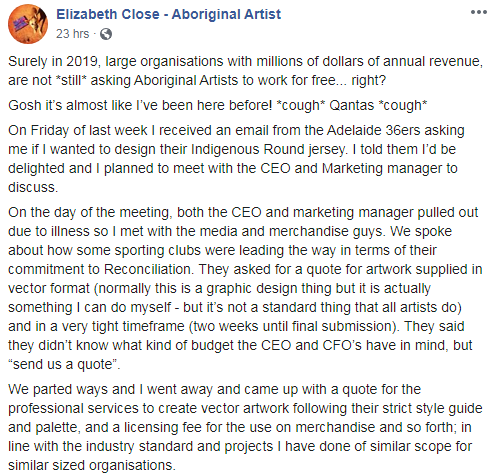Click the words 'vector format' in the post
Viewport: 495px width, 476px height.
pos(49,288)
